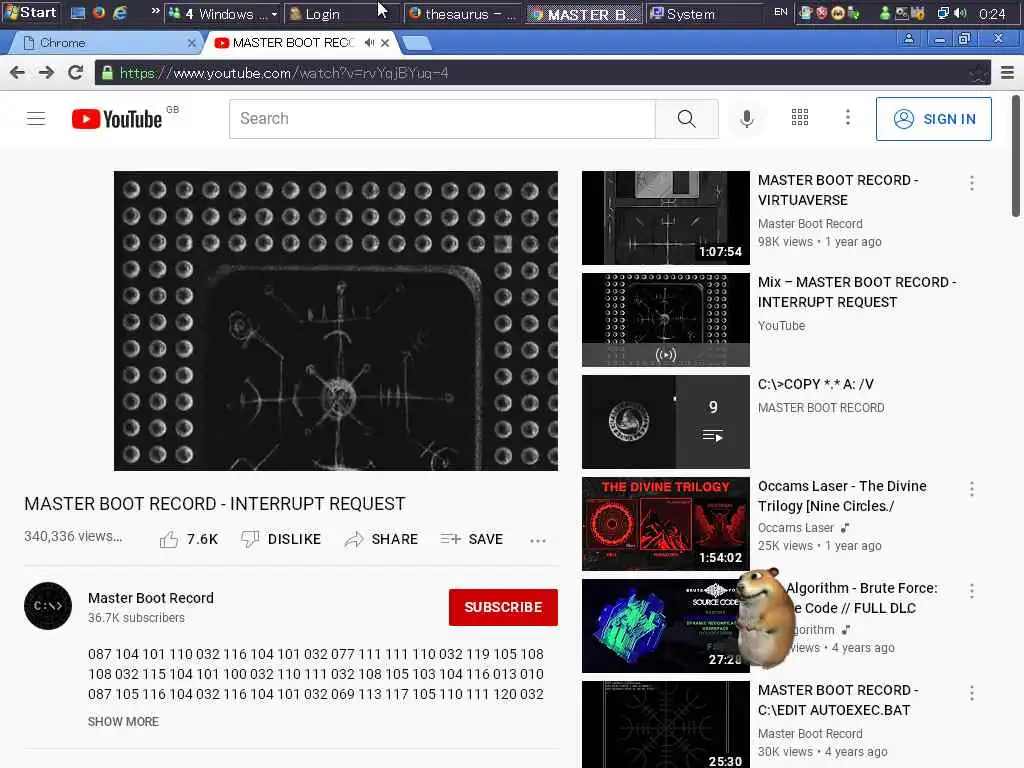View site security lock information
The width and height of the screenshot is (1024, 768).
108,73
